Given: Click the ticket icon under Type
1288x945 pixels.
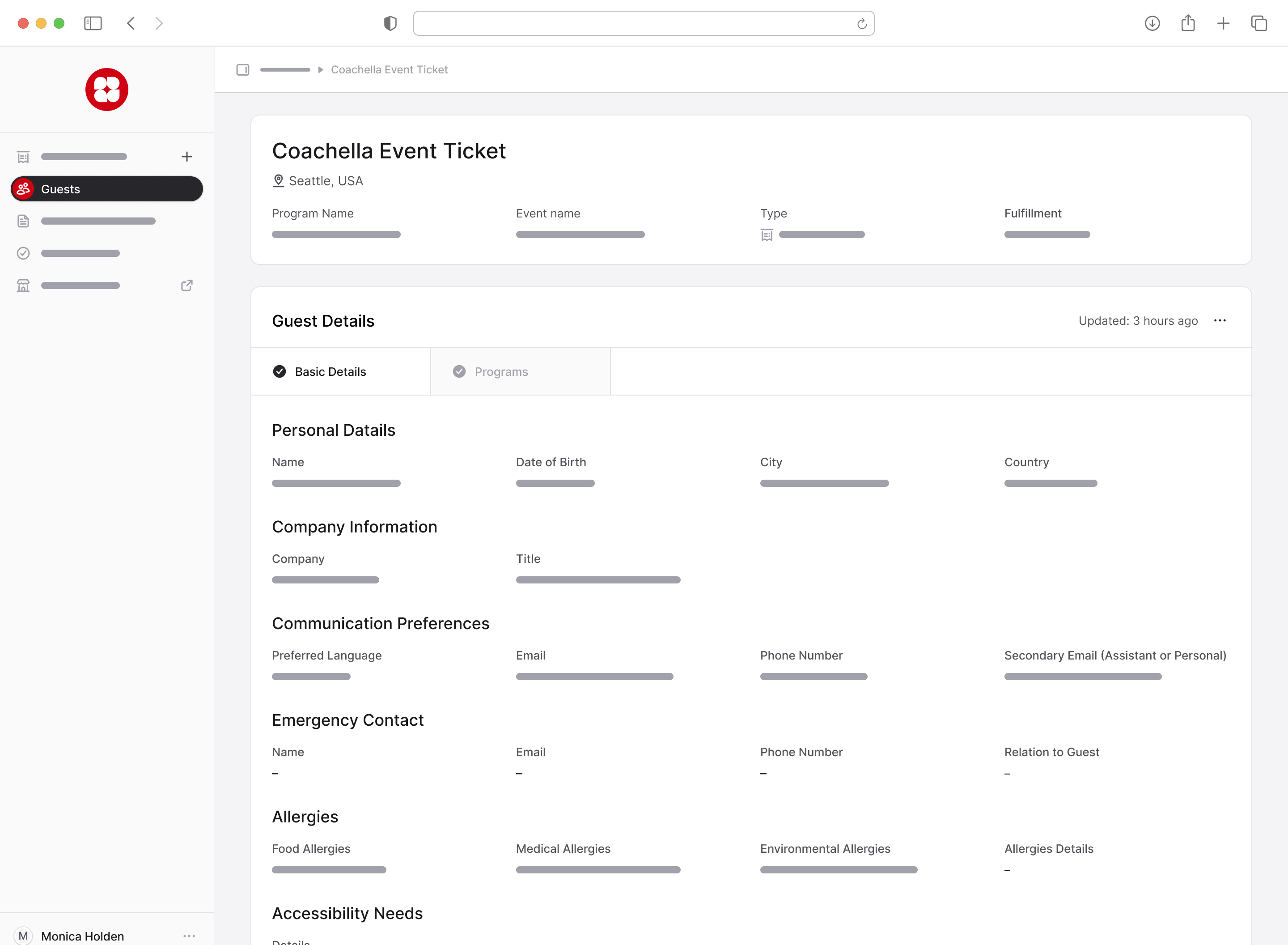Looking at the screenshot, I should 767,235.
